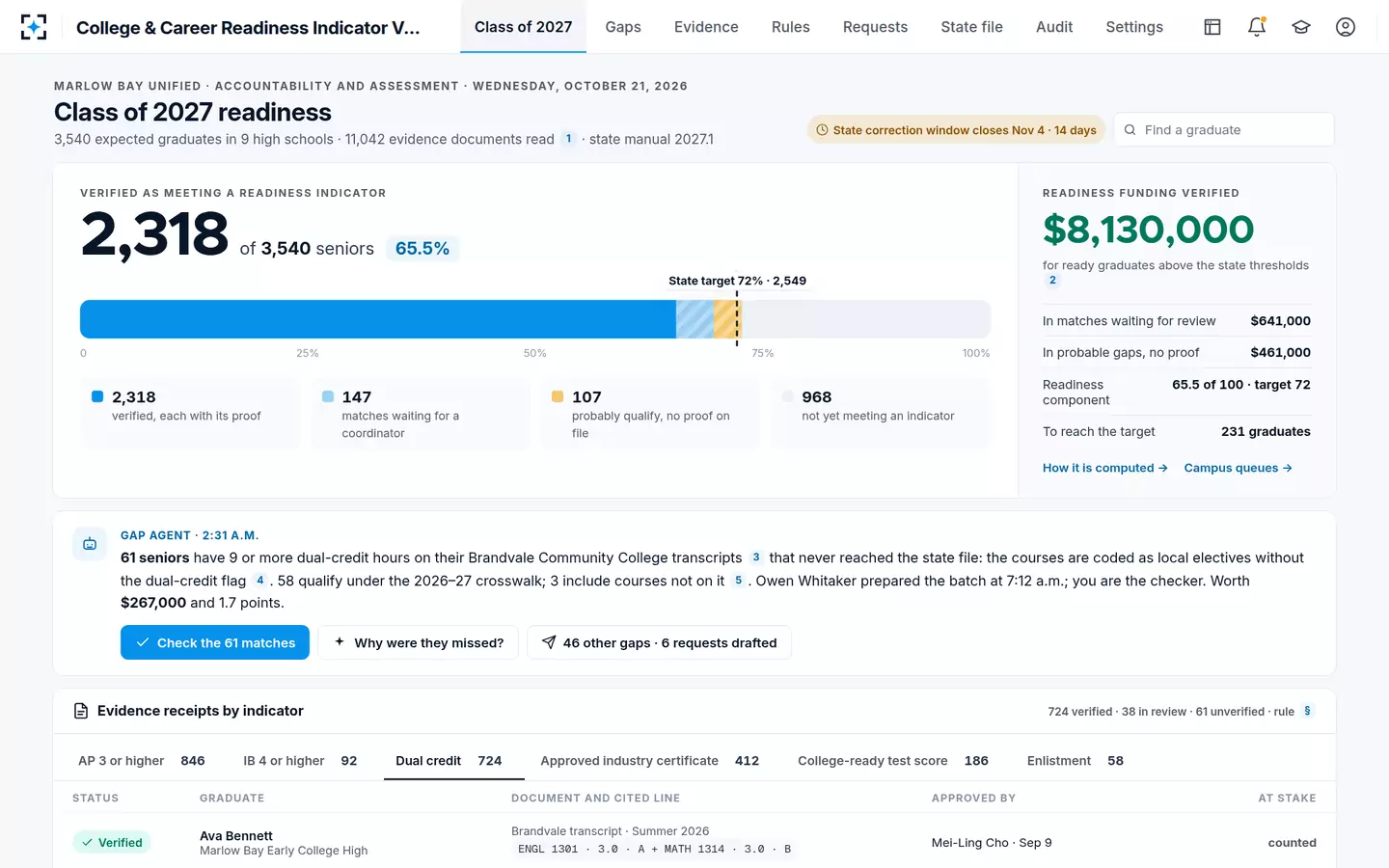Go to the Rules tab
The height and width of the screenshot is (868, 1389).
tap(790, 27)
